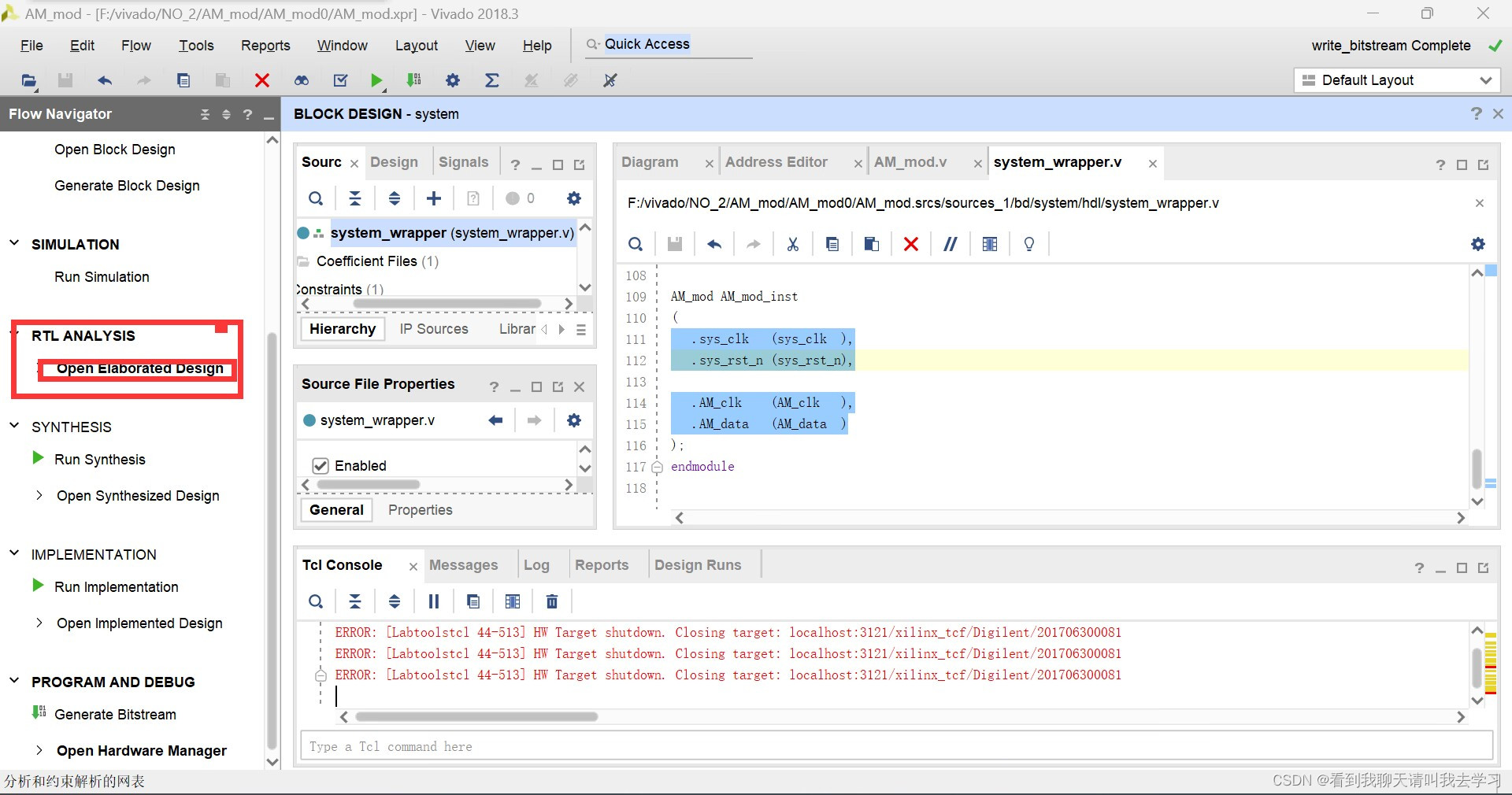Collapse all in Sources panel
The image size is (1512, 795).
point(355,198)
